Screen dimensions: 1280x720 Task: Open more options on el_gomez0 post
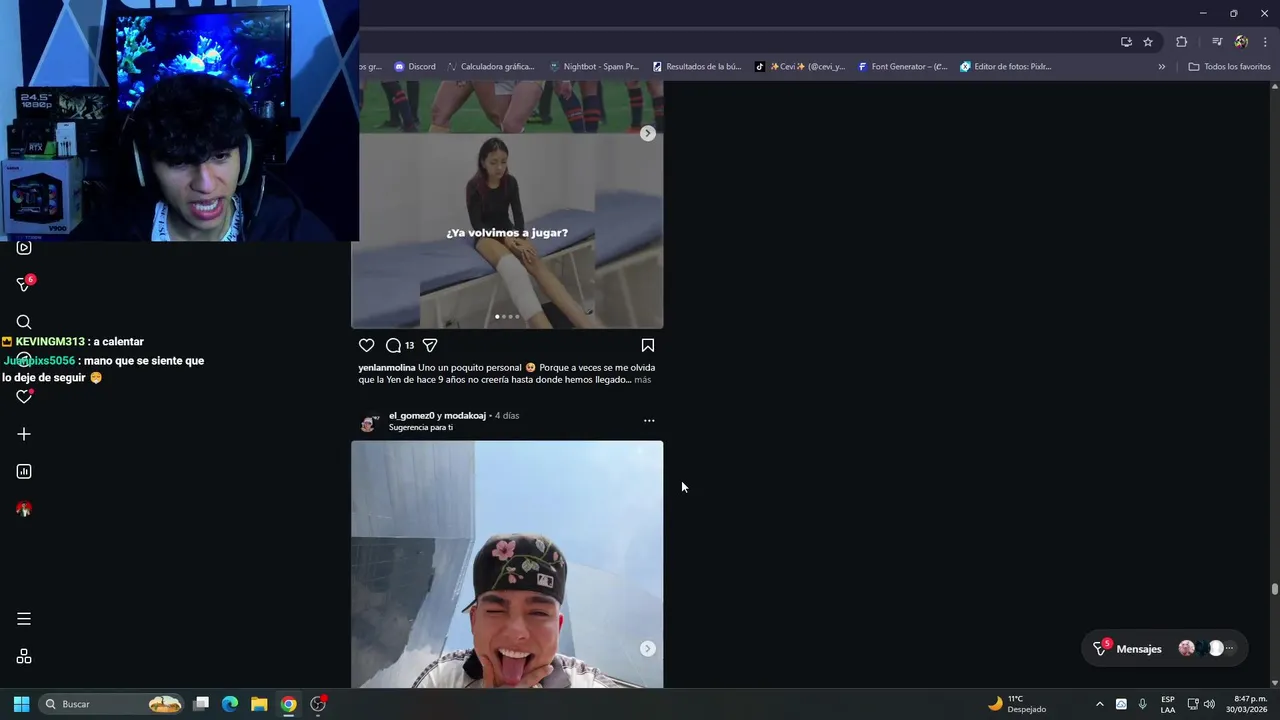pyautogui.click(x=649, y=421)
